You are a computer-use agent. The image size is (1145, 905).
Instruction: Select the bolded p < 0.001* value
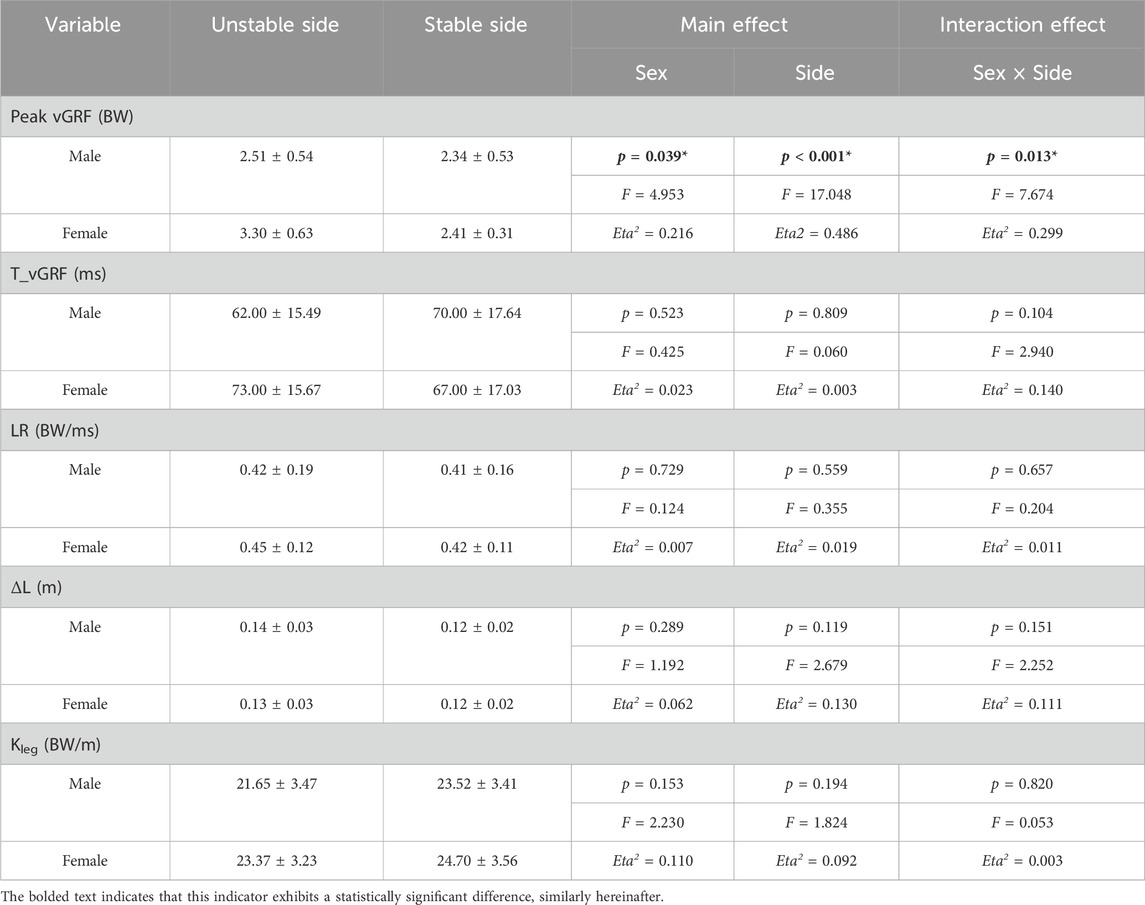[x=816, y=156]
